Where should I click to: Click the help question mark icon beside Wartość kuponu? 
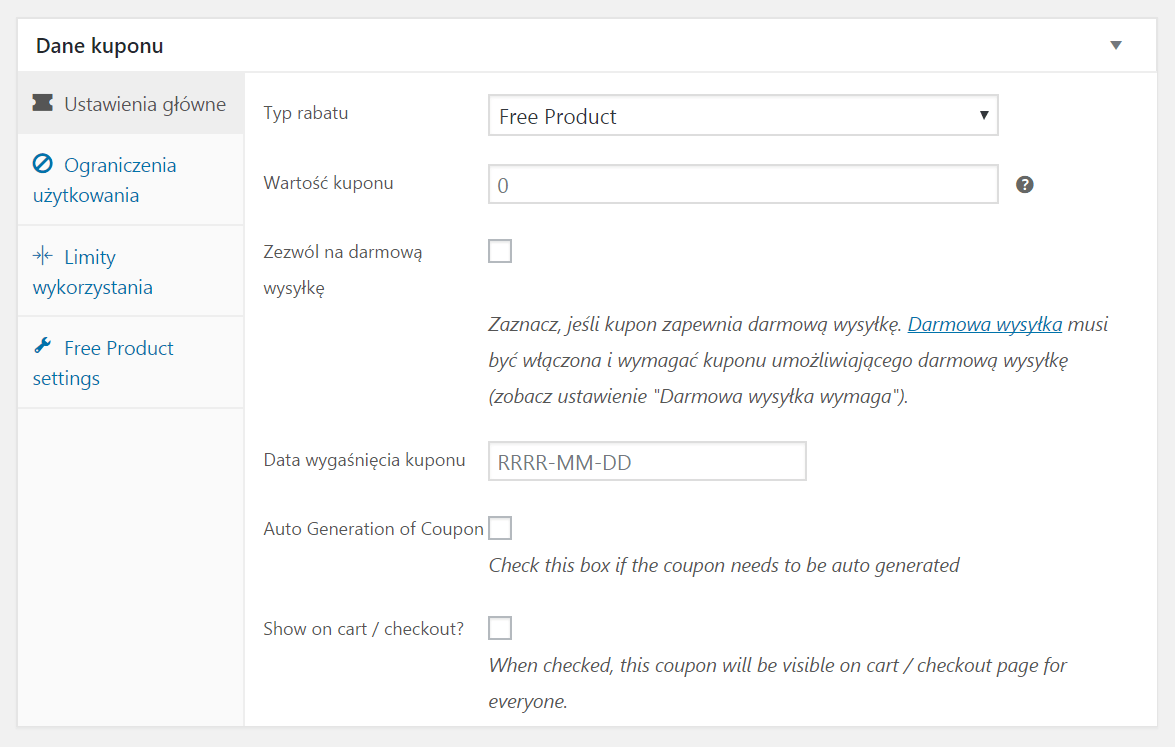(1024, 184)
